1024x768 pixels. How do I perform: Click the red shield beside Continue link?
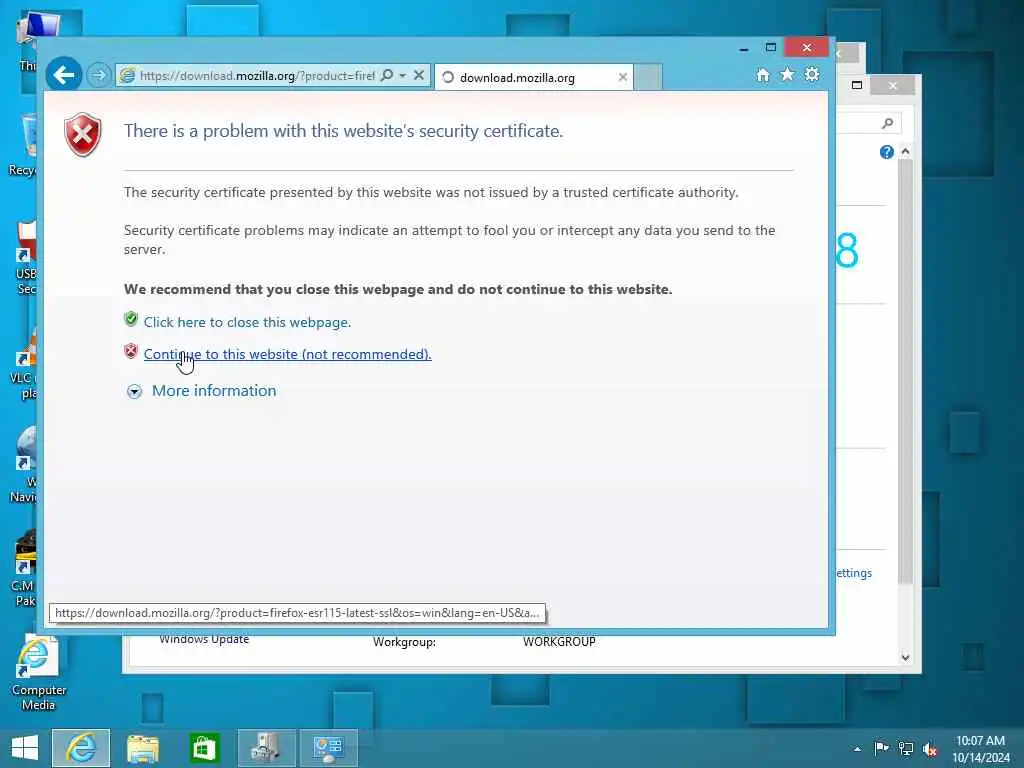point(131,351)
